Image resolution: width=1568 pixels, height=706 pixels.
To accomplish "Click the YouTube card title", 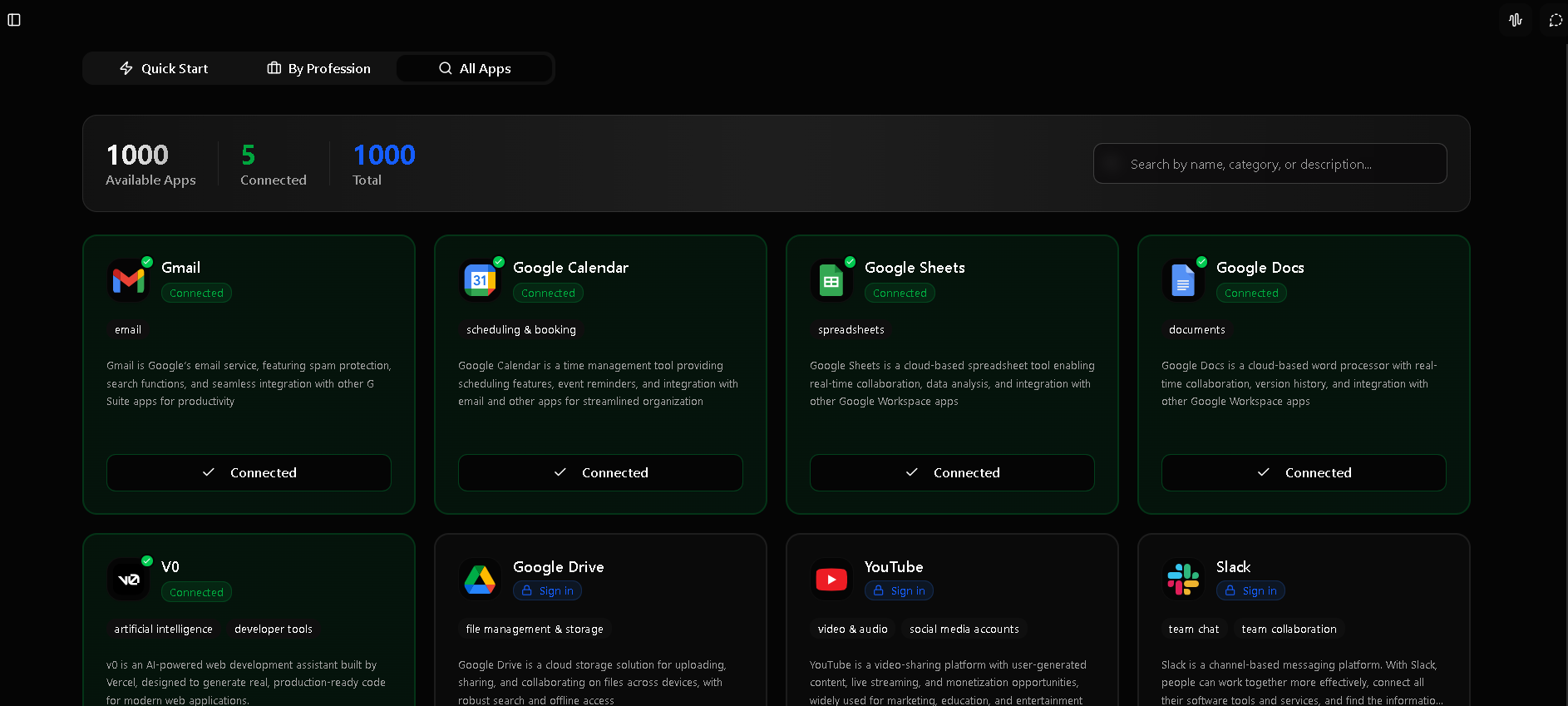I will 894,567.
